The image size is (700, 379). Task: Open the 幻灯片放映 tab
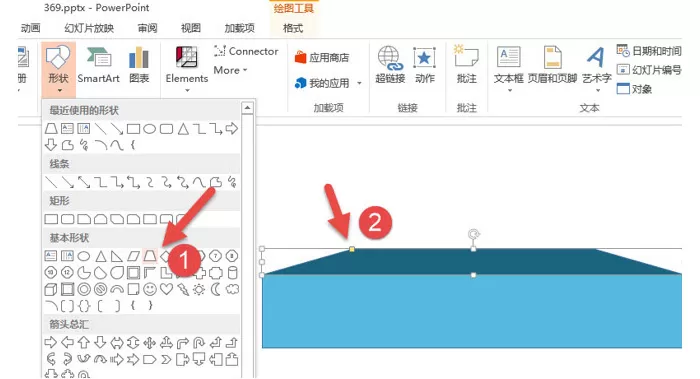[89, 29]
